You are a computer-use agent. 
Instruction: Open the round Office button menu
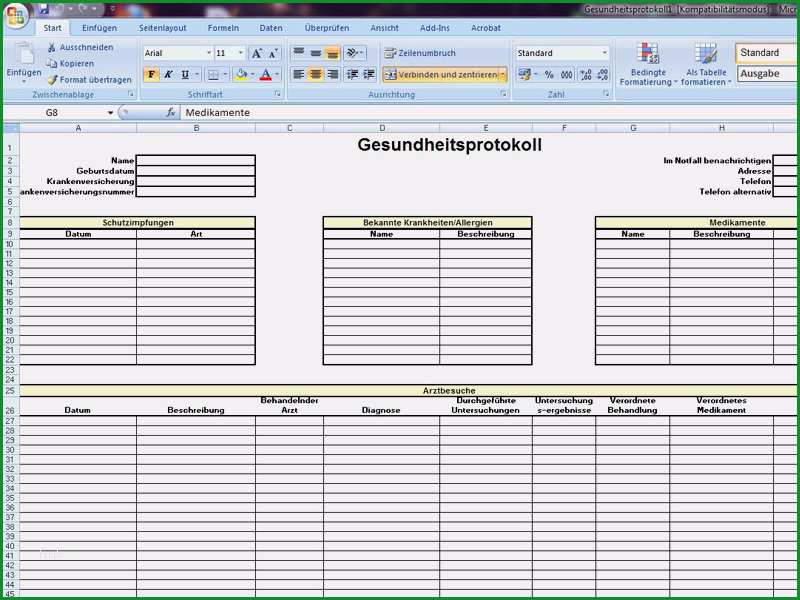click(x=15, y=16)
